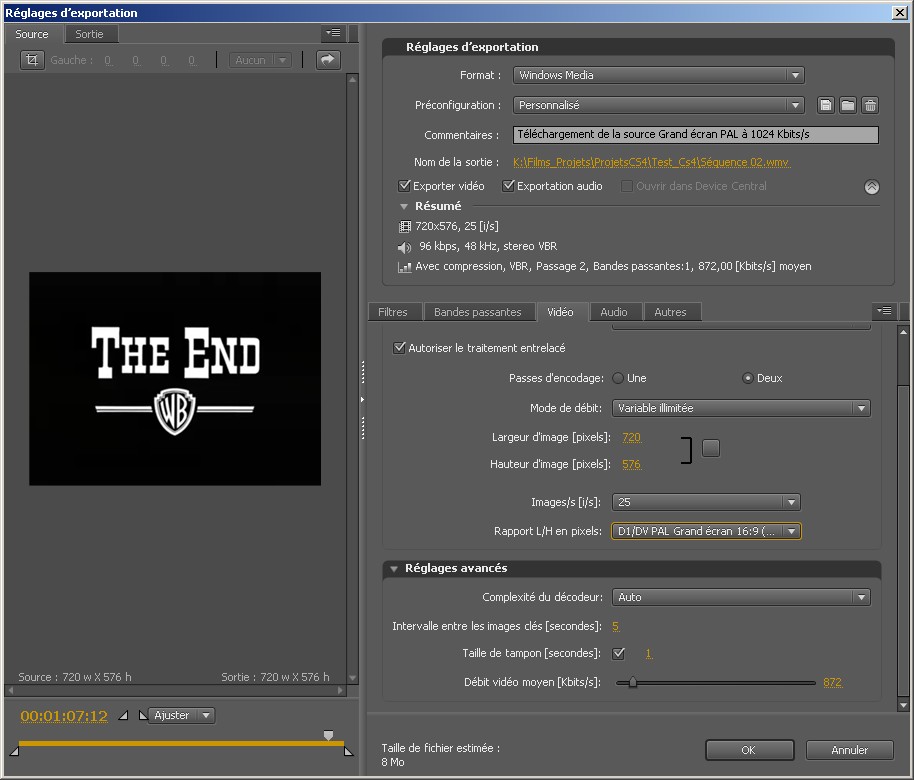Switch to the Source tab

[31, 34]
